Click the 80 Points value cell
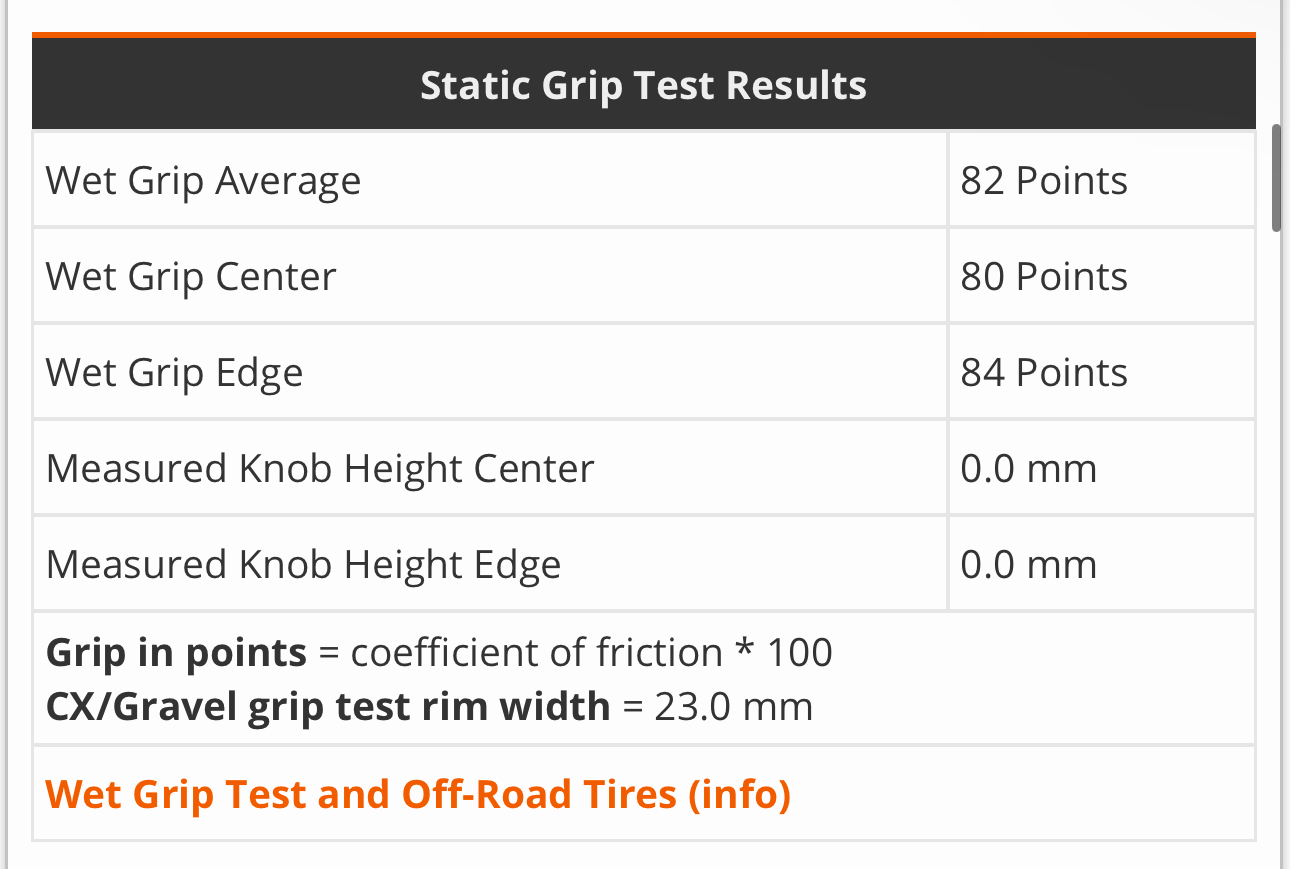1290x869 pixels. 1044,277
